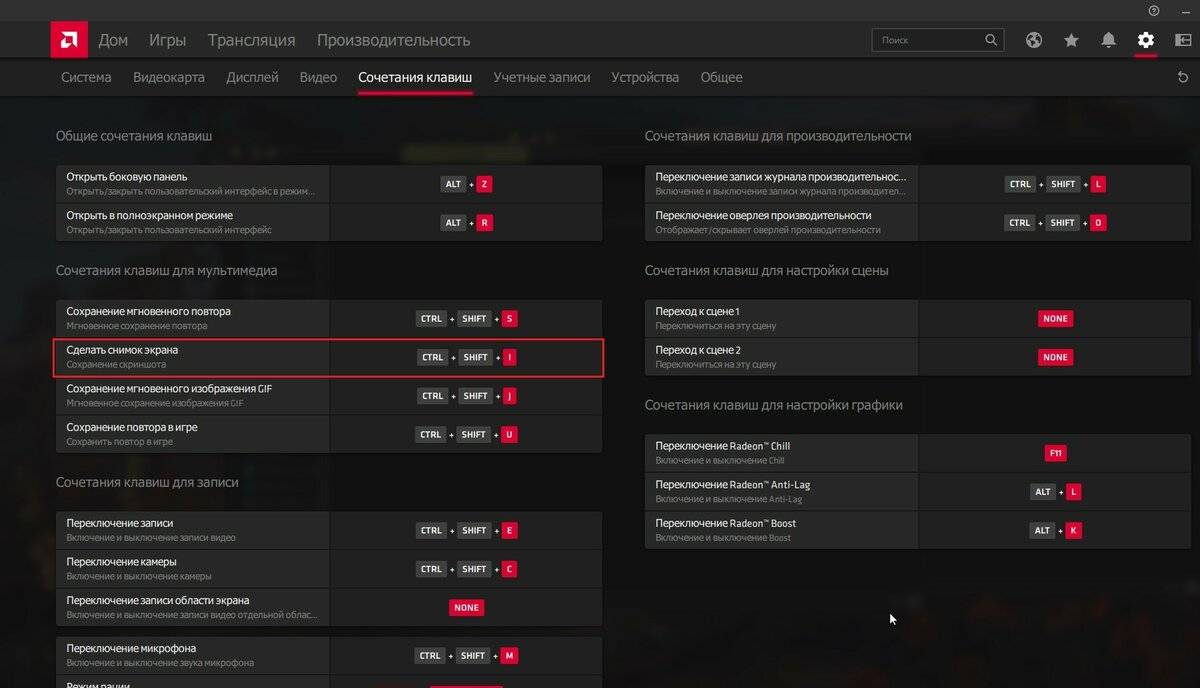Open the web browser globe icon

click(x=1034, y=40)
